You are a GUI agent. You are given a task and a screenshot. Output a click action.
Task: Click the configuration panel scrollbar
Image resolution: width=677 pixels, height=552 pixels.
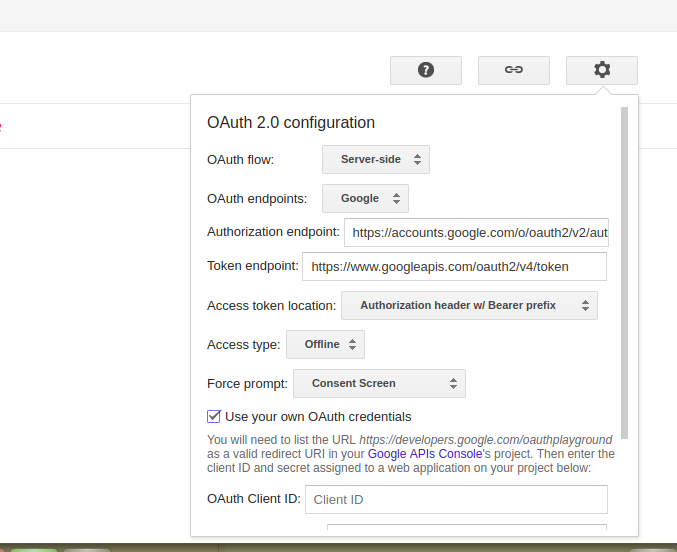click(624, 273)
